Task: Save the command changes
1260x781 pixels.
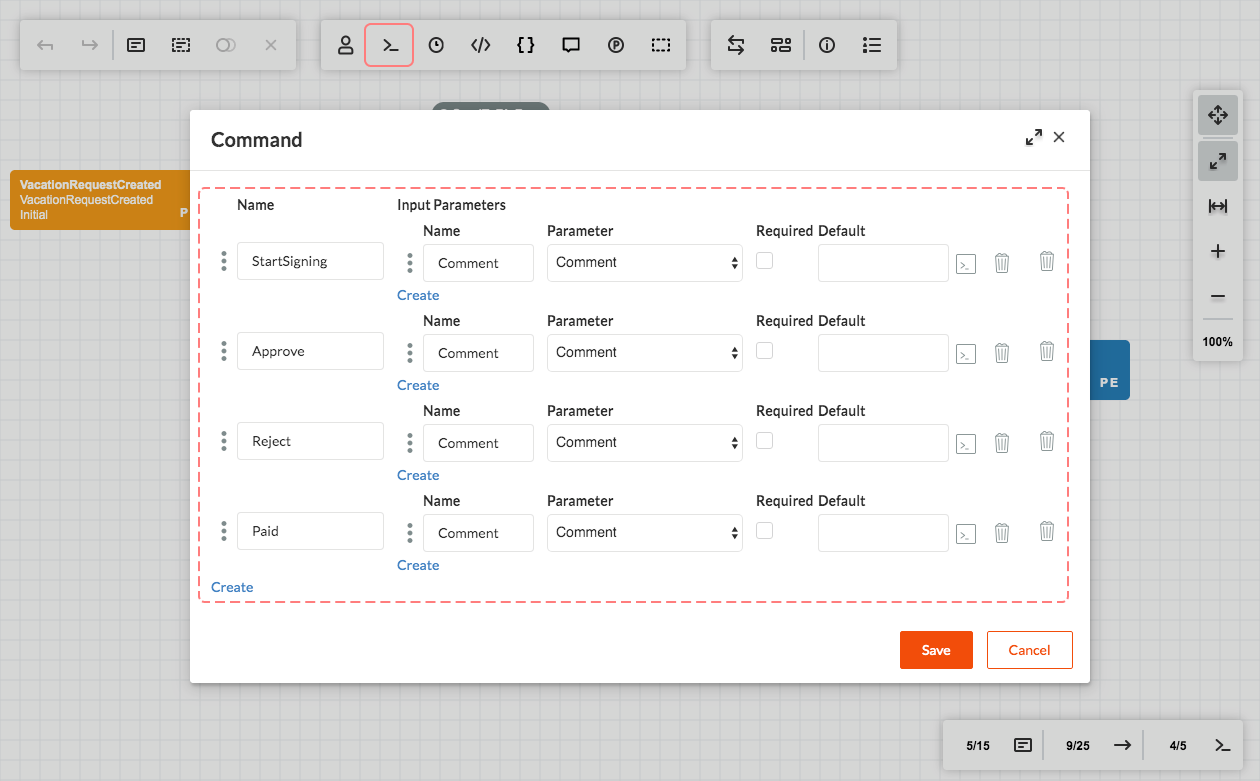Action: [936, 650]
